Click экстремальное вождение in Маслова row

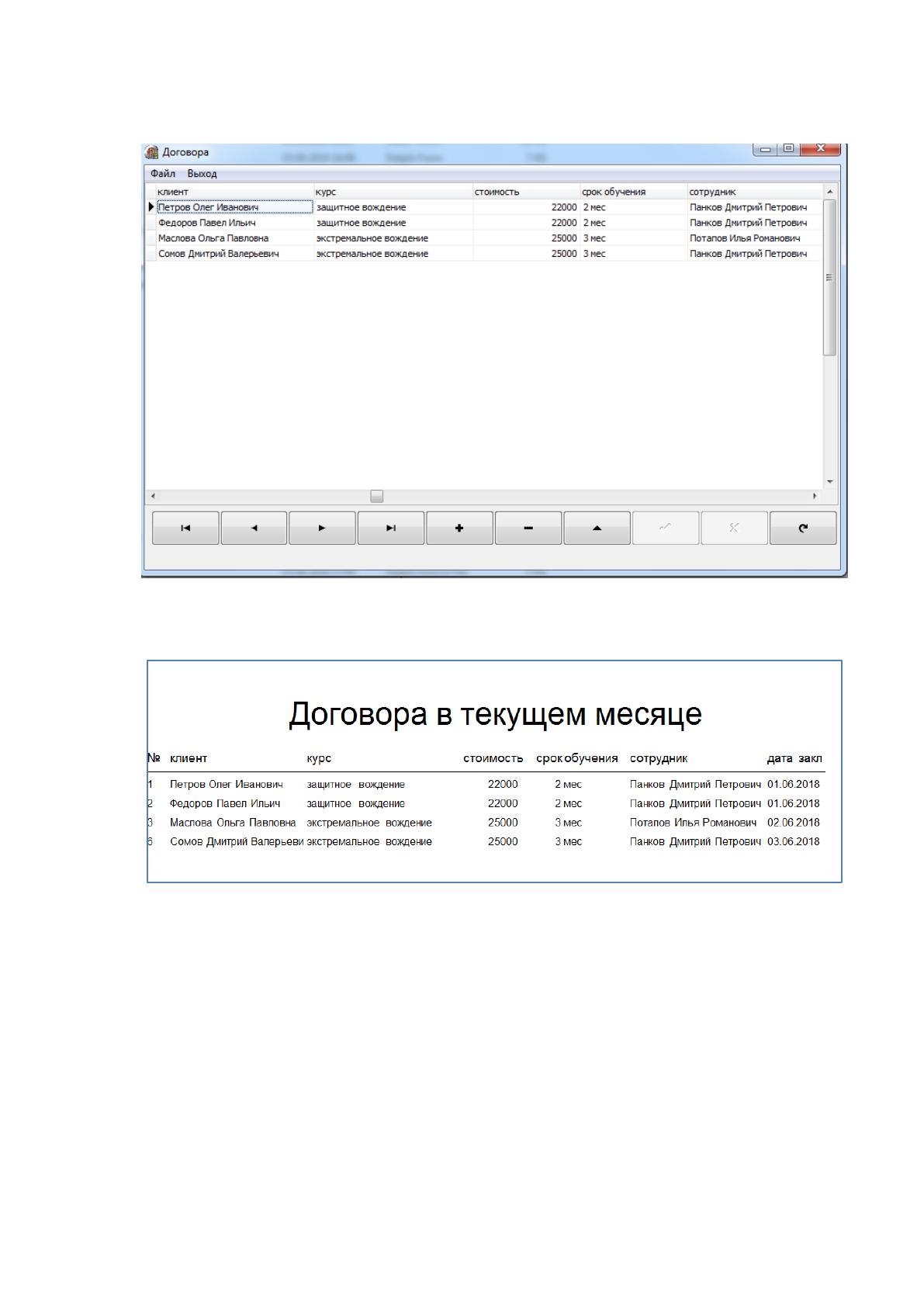point(393,238)
